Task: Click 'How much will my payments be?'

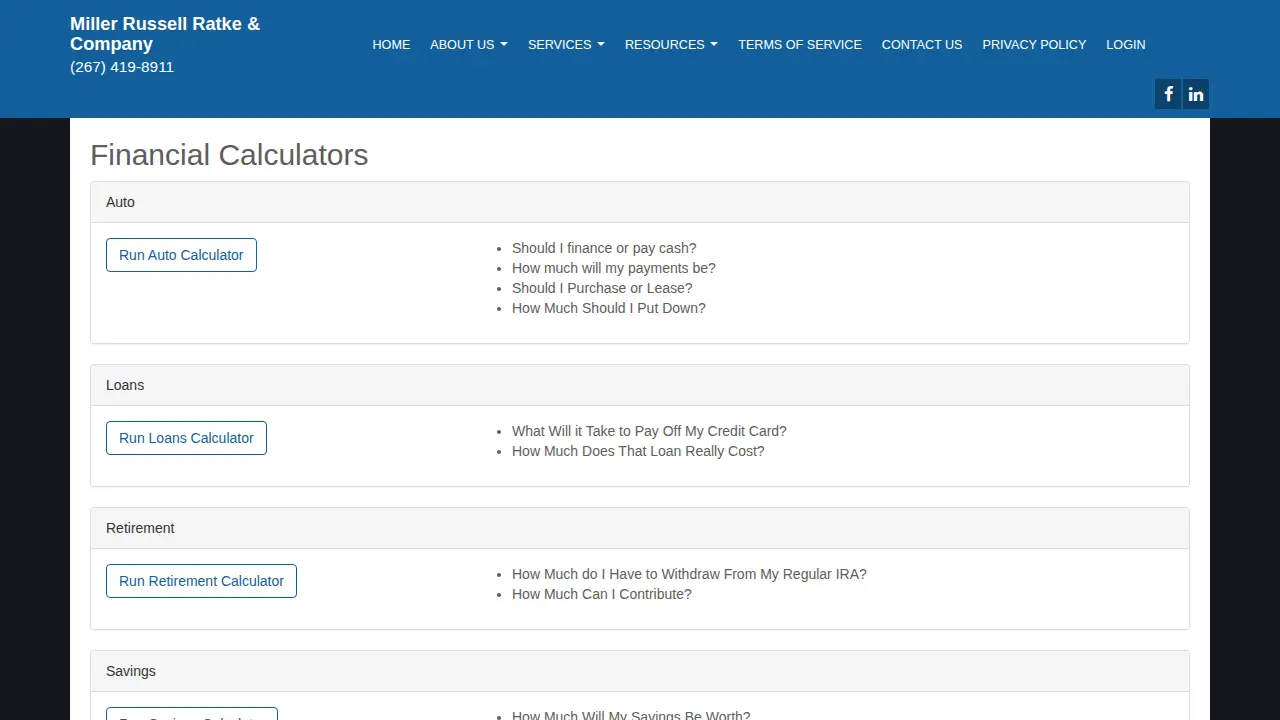Action: [614, 268]
